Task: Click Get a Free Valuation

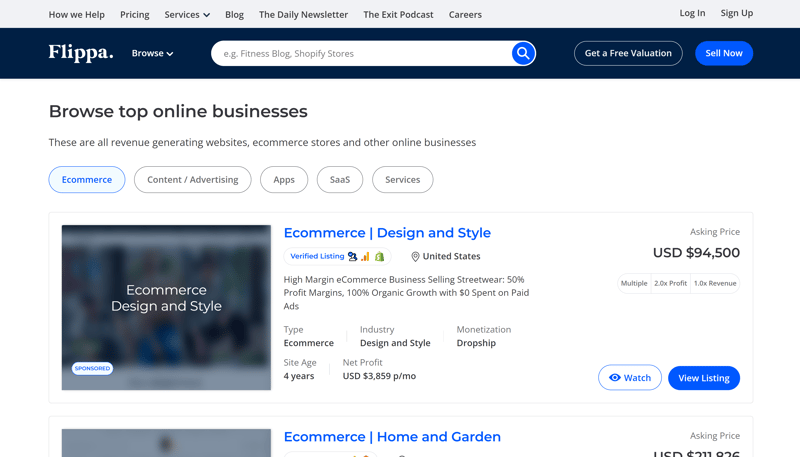Action: tap(628, 53)
